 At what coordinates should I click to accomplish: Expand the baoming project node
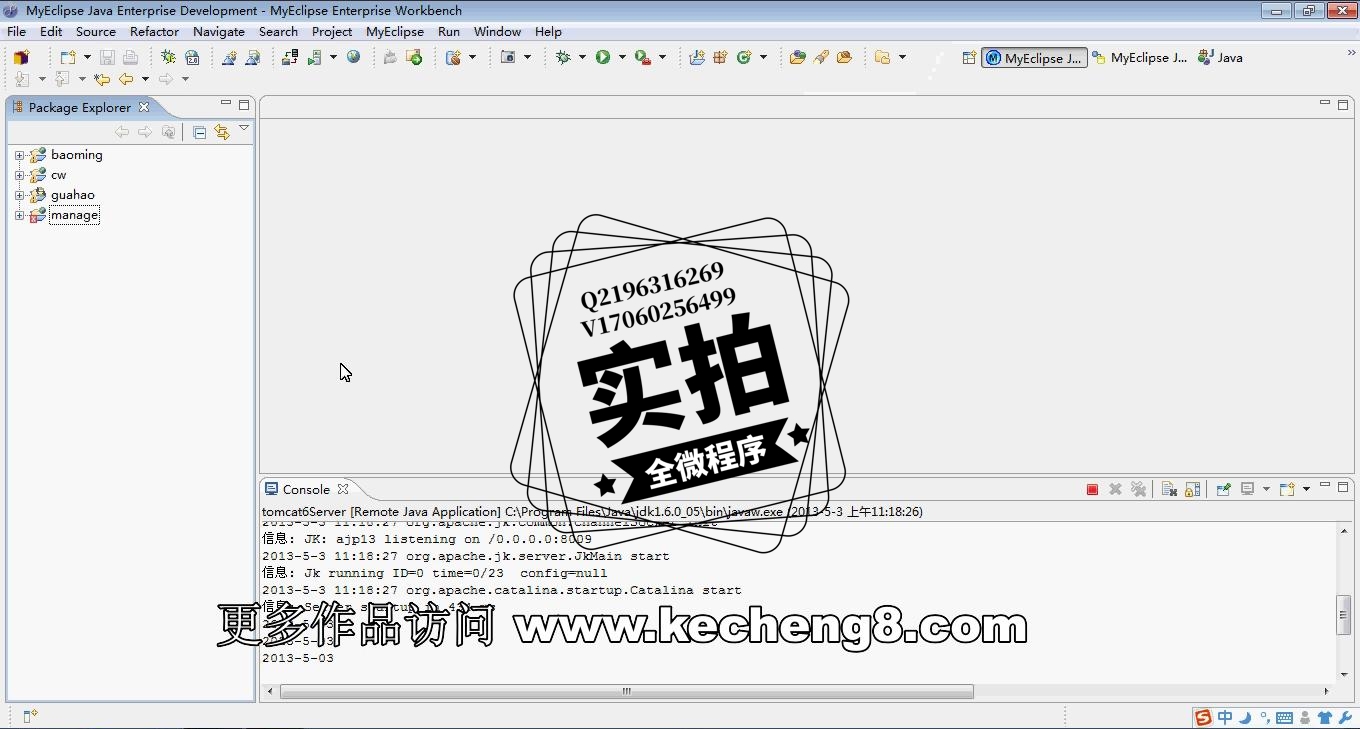tap(19, 155)
